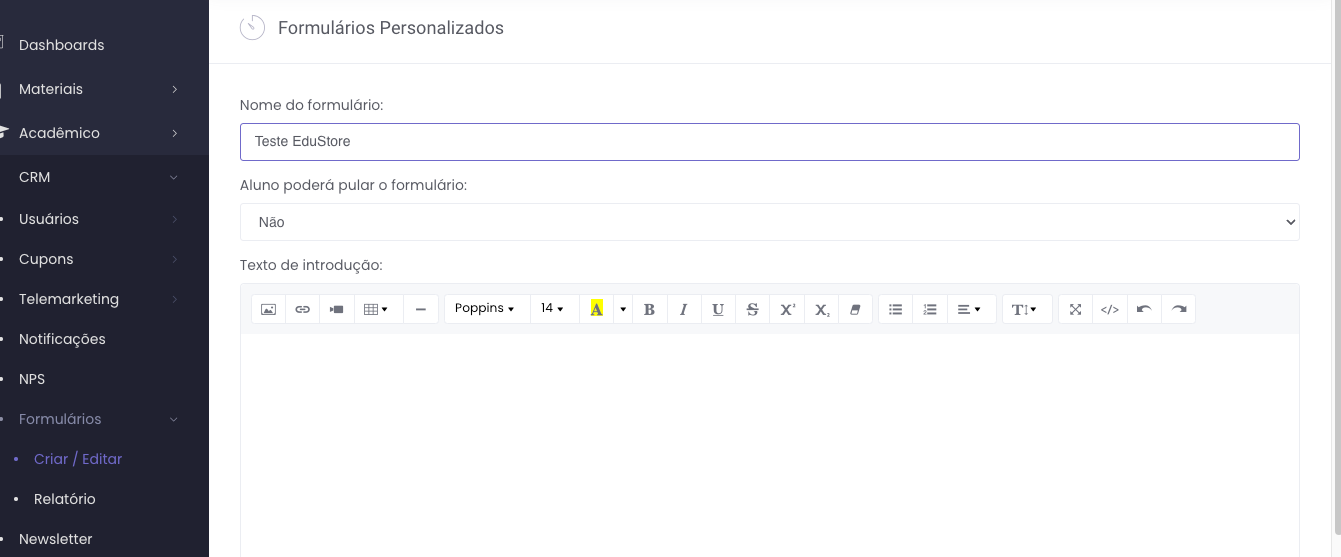Toggle bold formatting

pos(649,309)
